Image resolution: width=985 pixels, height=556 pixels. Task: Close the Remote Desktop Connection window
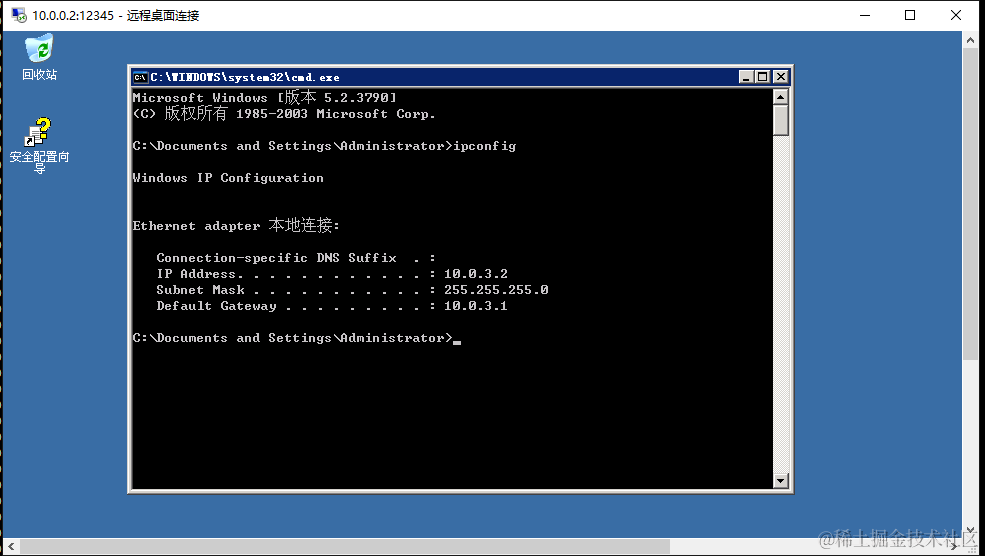955,15
